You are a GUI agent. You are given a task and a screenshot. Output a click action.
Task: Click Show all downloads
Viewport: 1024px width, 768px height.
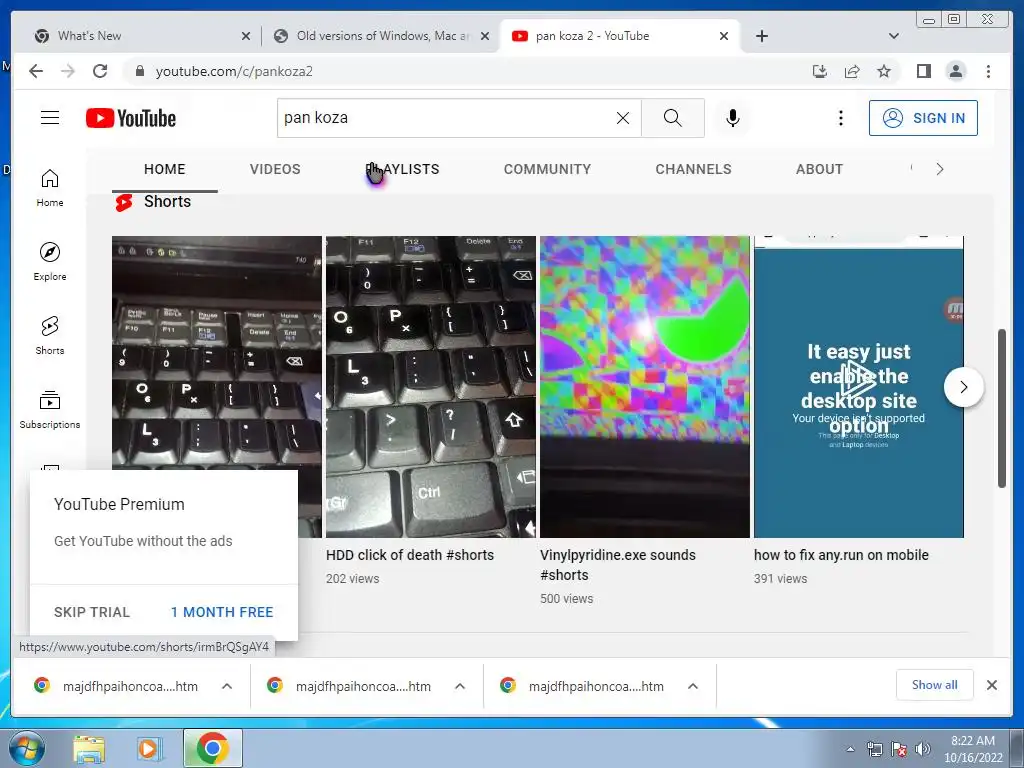935,684
